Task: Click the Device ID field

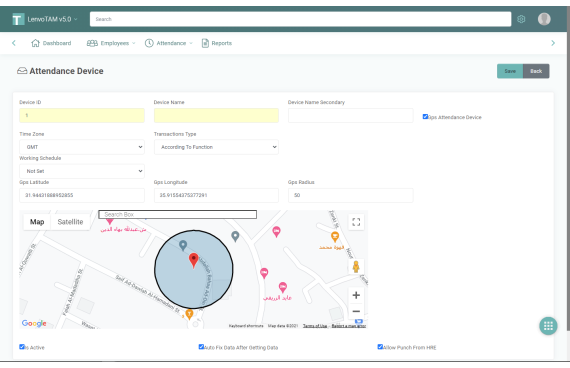Action: pos(82,115)
